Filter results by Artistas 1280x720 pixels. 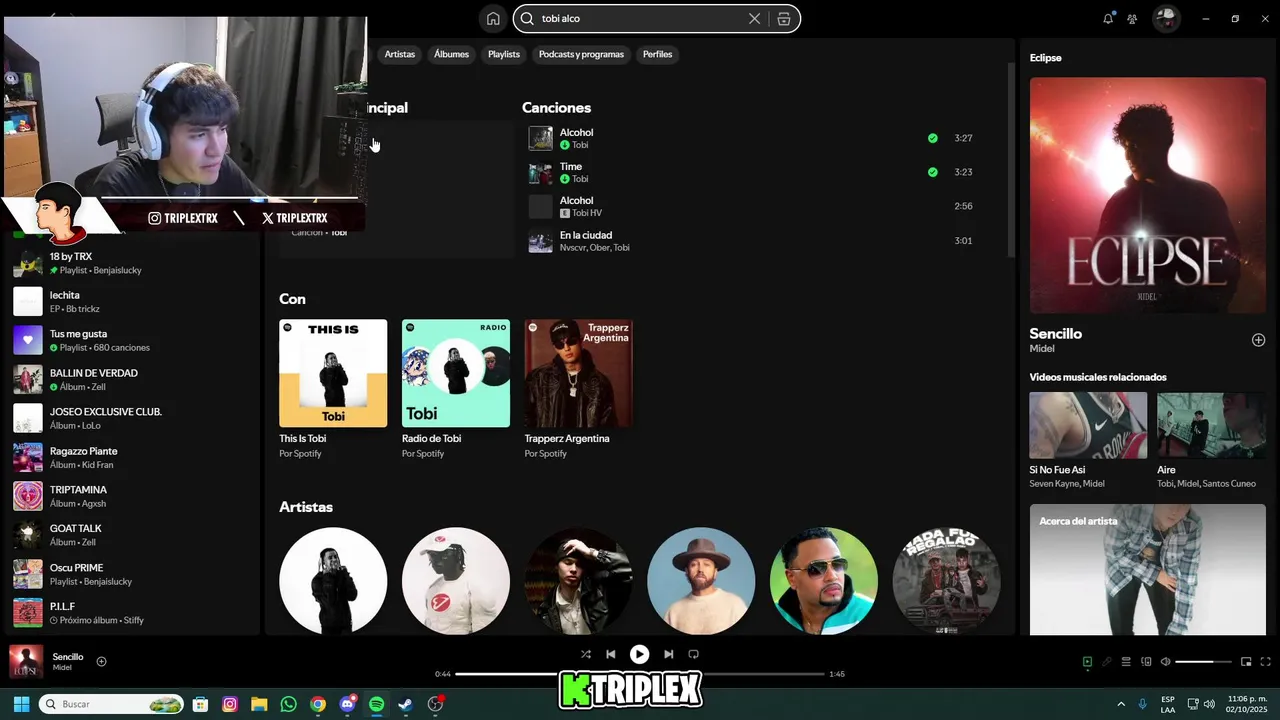(399, 54)
